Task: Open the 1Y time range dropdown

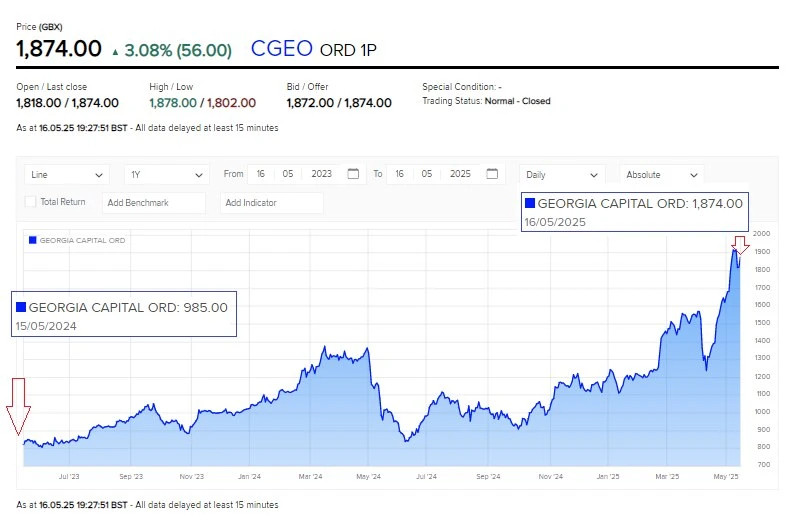Action: tap(166, 175)
